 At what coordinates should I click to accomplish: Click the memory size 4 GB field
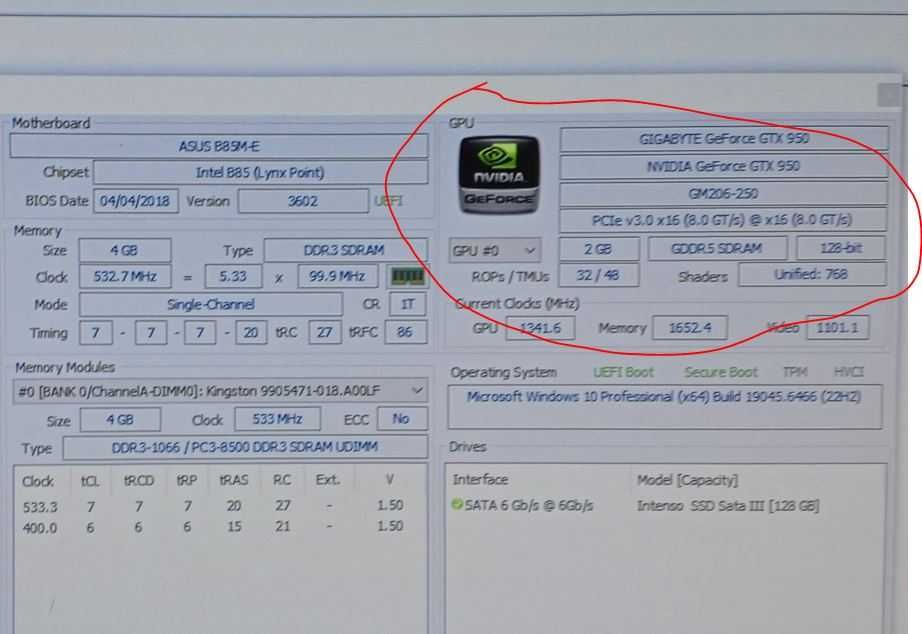tap(125, 250)
